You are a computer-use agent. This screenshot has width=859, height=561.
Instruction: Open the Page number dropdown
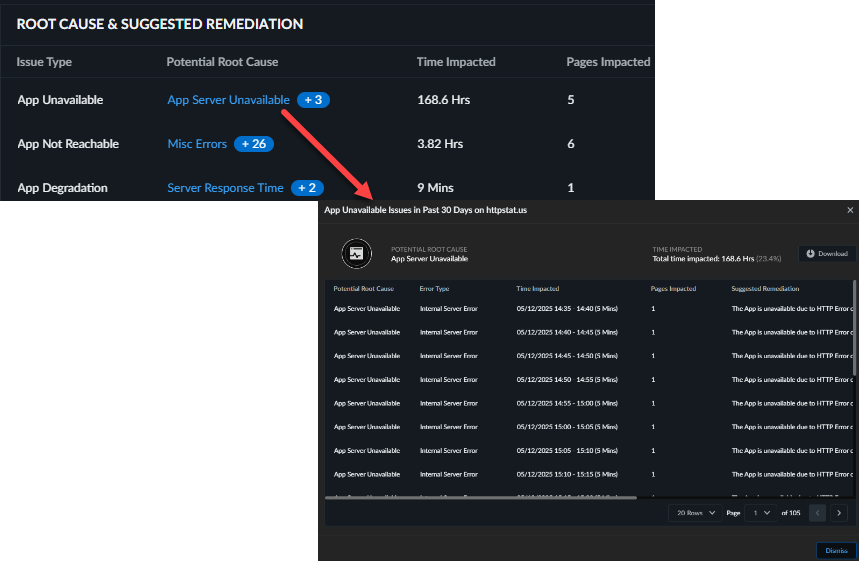coord(761,513)
